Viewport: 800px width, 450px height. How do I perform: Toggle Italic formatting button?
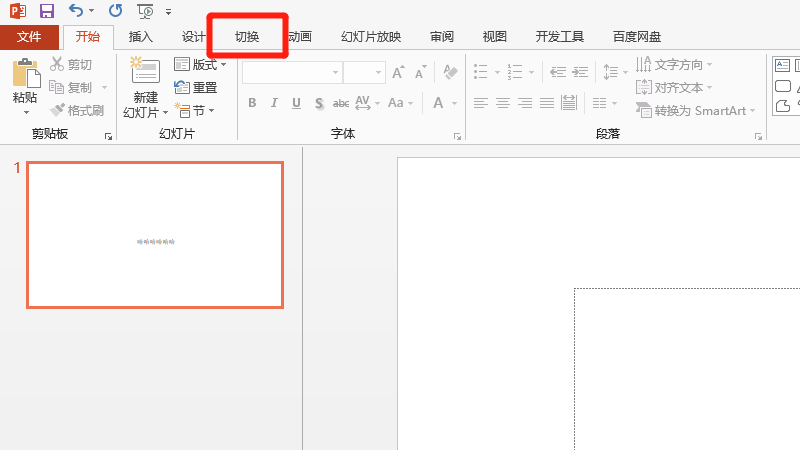(274, 103)
